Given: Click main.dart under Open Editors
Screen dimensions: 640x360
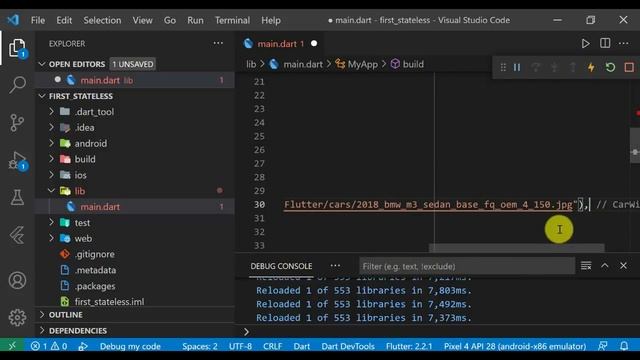Looking at the screenshot, I should pyautogui.click(x=135, y=80).
